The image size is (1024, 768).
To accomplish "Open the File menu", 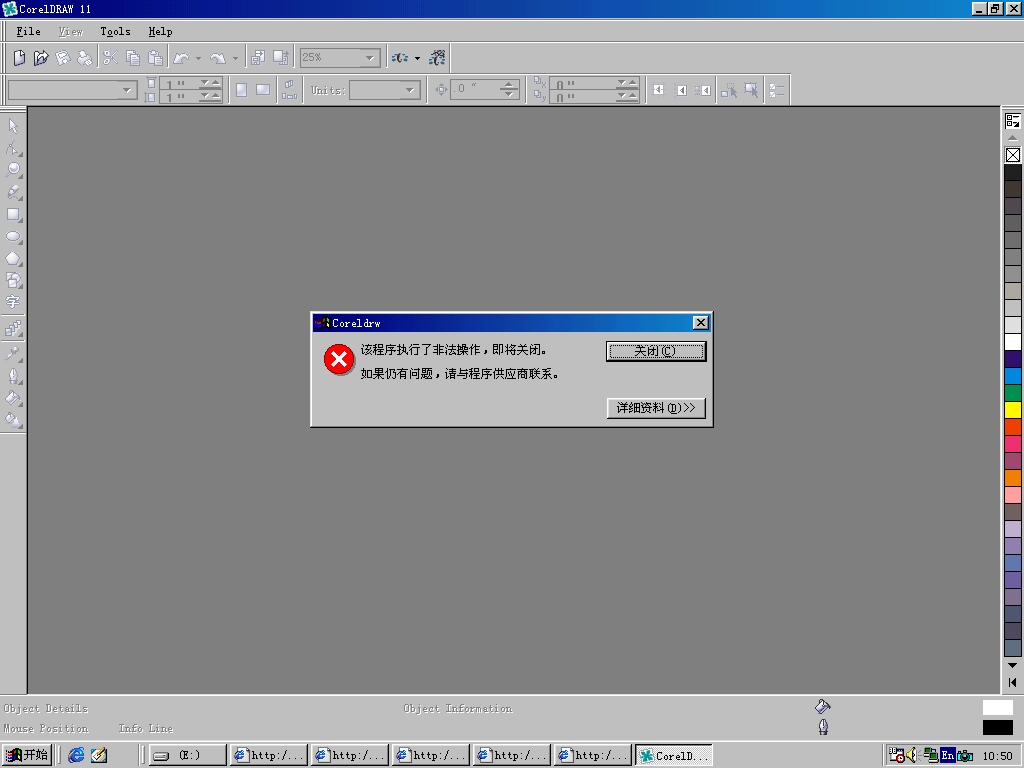I will tap(28, 31).
